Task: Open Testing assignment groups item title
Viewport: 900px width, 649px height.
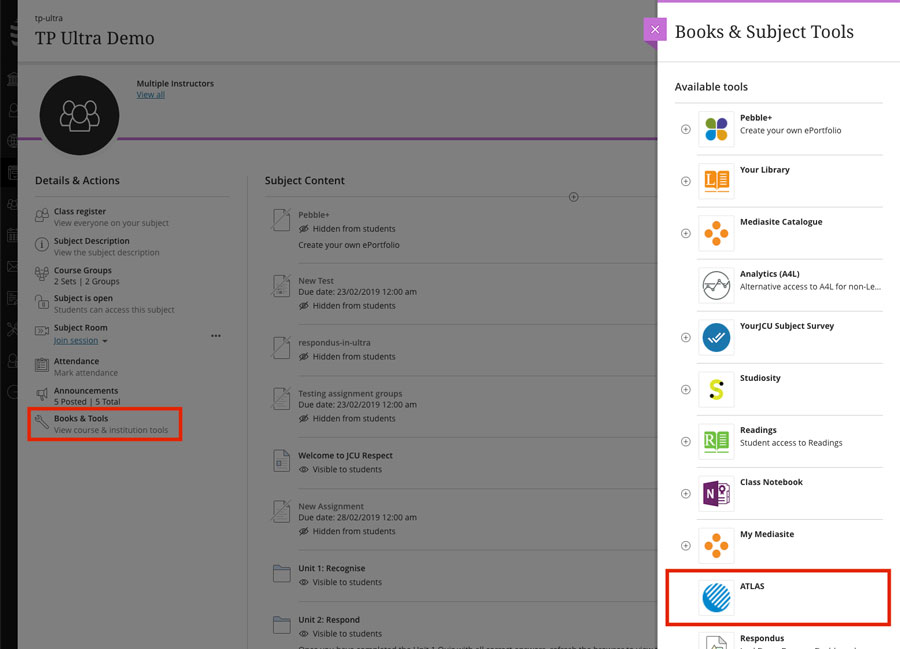Action: coord(350,394)
